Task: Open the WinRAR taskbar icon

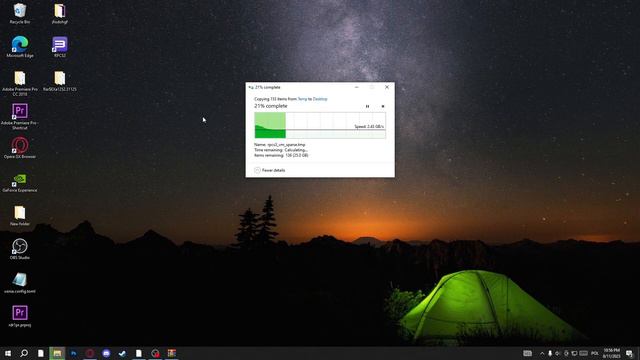Action: (x=172, y=353)
